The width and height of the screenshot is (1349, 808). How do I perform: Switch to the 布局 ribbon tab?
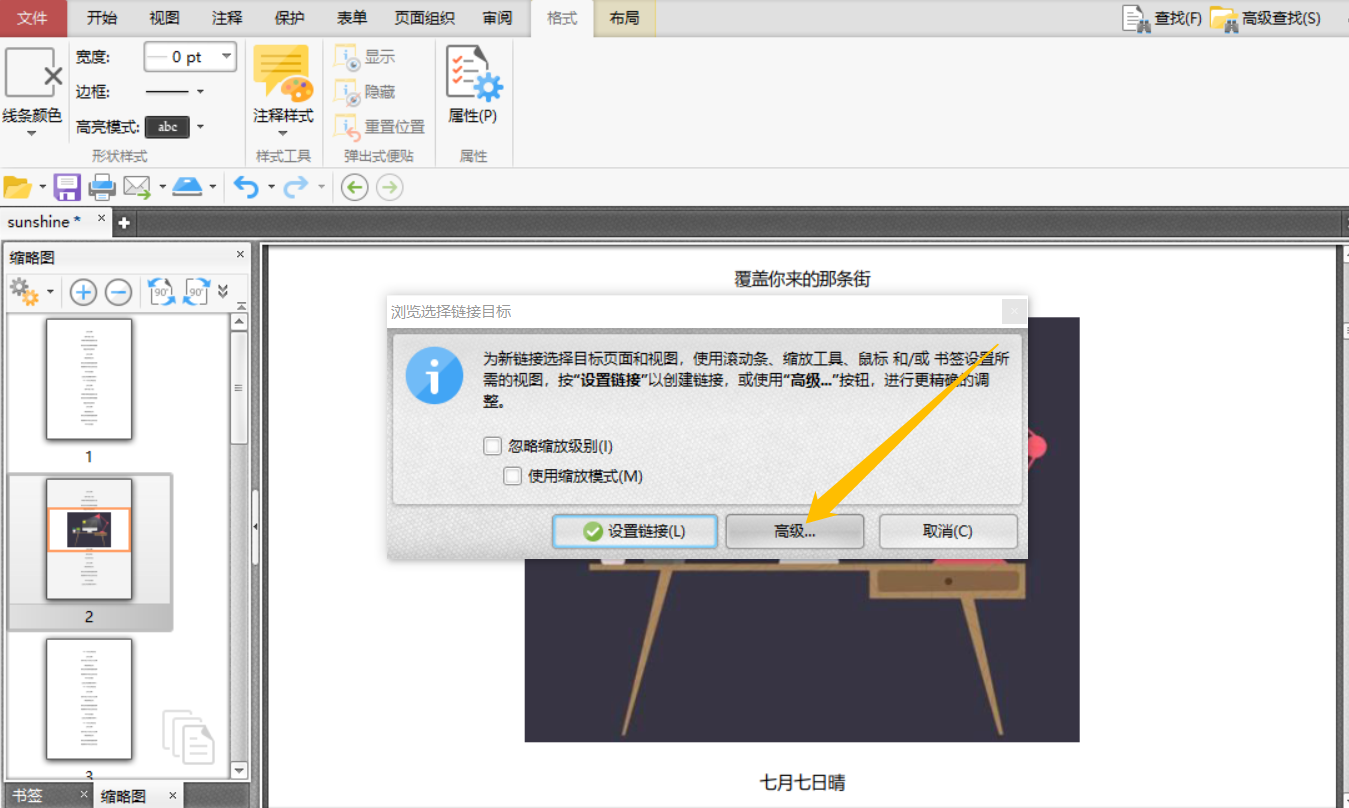pyautogui.click(x=624, y=17)
